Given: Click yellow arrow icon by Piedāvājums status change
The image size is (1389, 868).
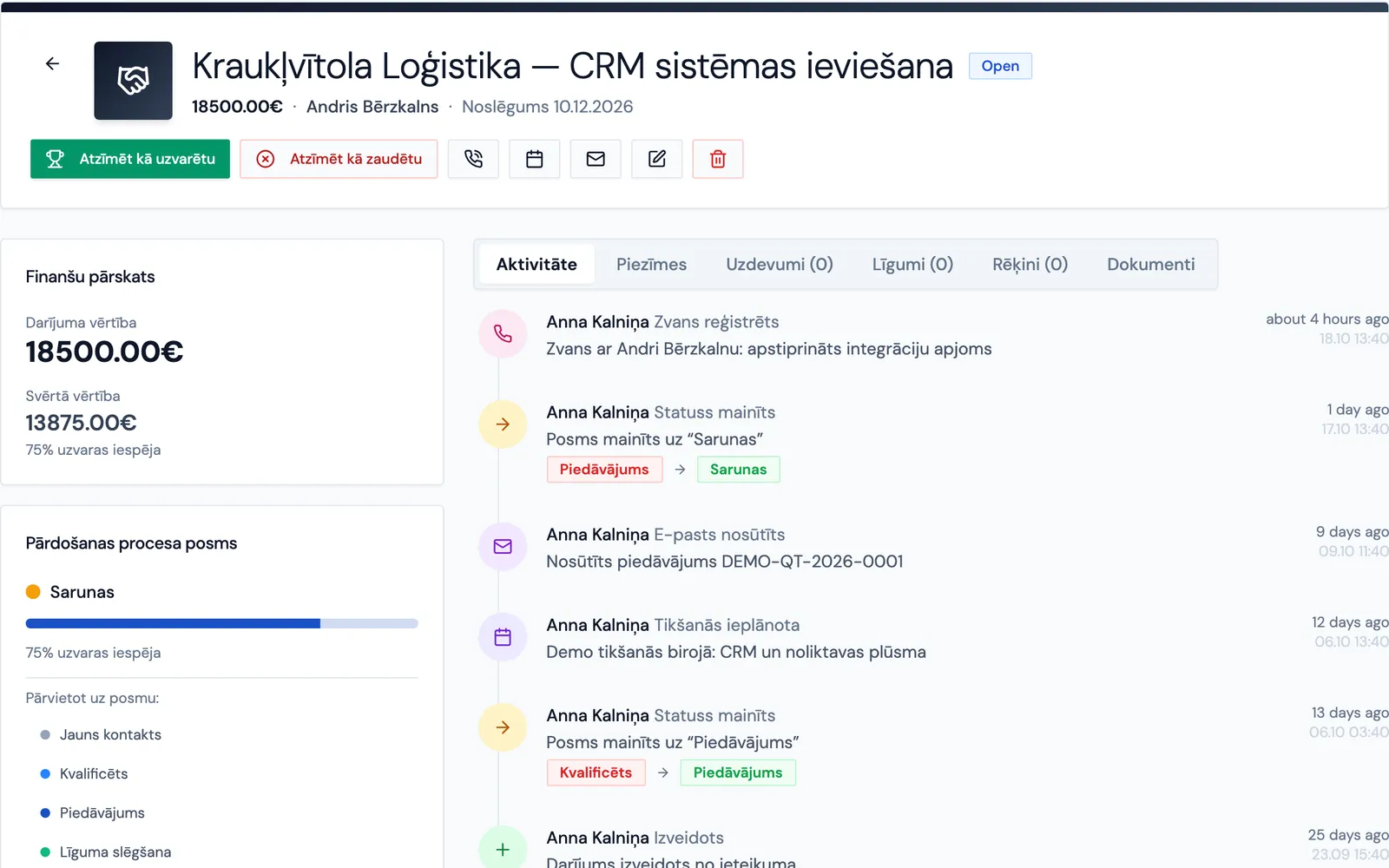Looking at the screenshot, I should tap(503, 727).
